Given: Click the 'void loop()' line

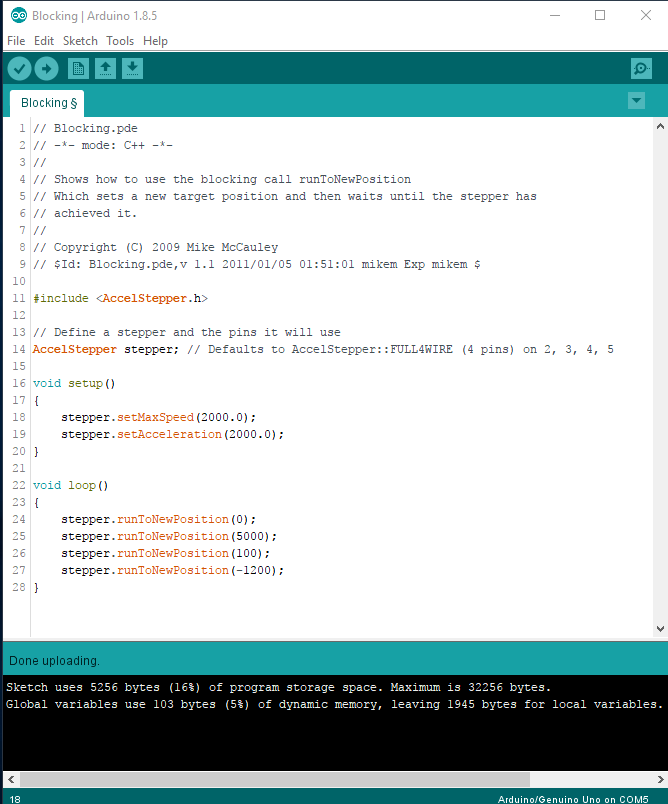Looking at the screenshot, I should pyautogui.click(x=71, y=486).
